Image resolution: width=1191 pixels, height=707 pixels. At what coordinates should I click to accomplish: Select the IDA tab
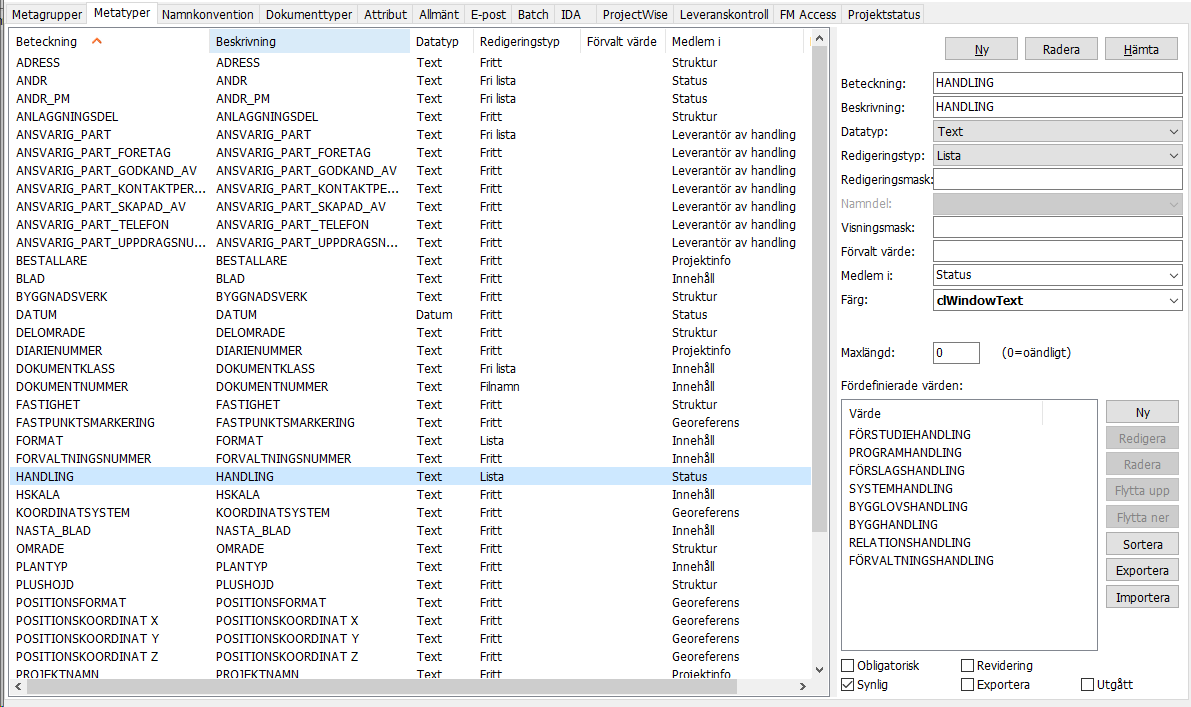[570, 14]
